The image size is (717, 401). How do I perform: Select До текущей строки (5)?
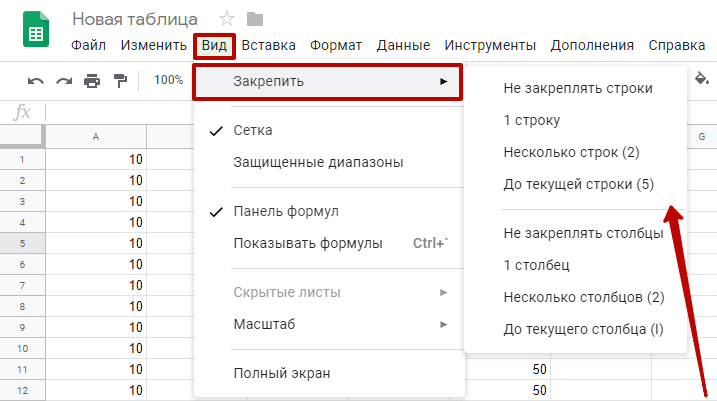[579, 184]
